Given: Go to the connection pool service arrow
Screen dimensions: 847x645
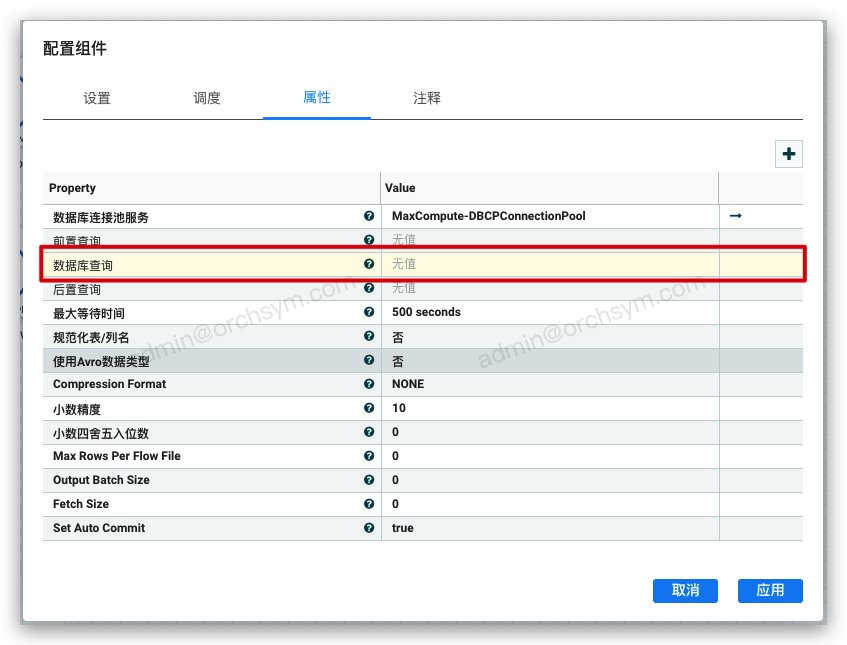Looking at the screenshot, I should [735, 216].
